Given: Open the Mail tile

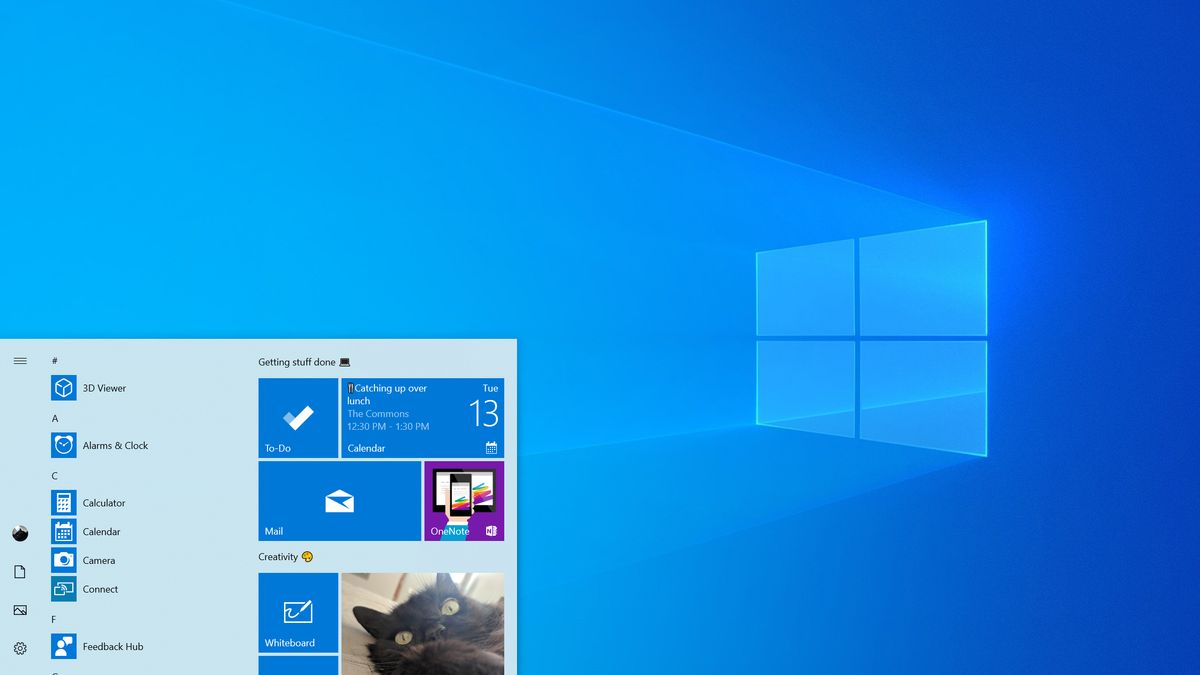Looking at the screenshot, I should tap(340, 501).
